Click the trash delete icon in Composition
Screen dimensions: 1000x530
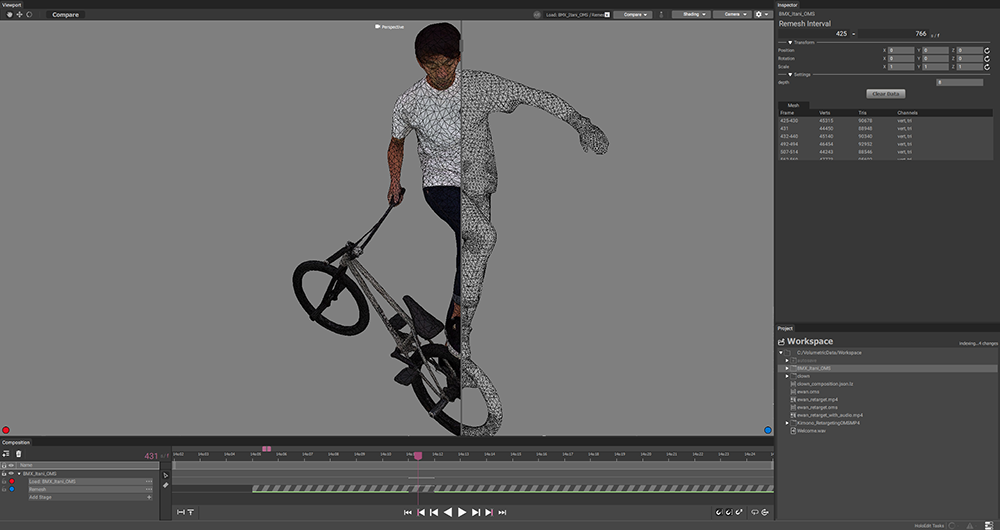(x=18, y=453)
